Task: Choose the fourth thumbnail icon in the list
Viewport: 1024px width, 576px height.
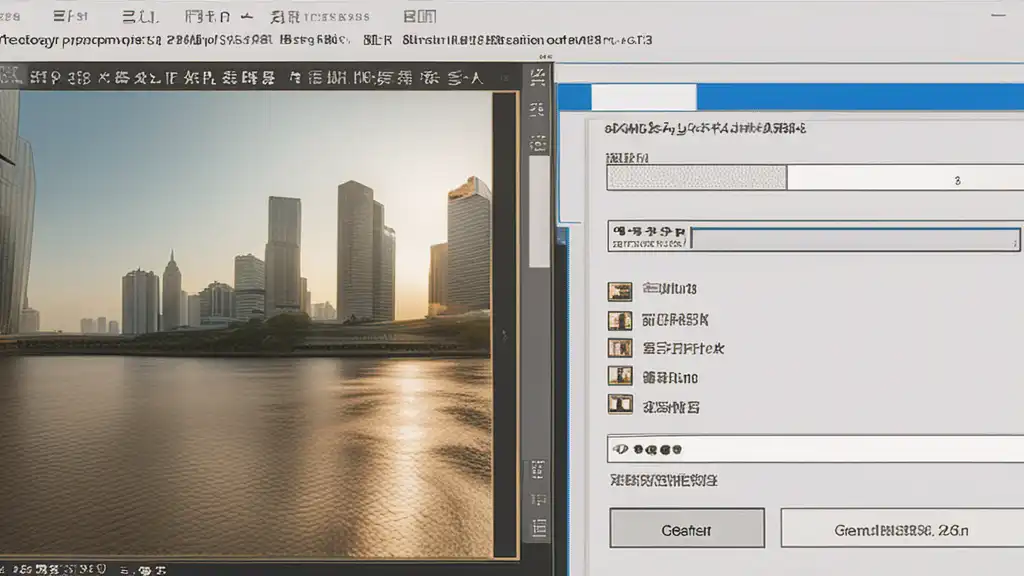Action: click(x=620, y=377)
